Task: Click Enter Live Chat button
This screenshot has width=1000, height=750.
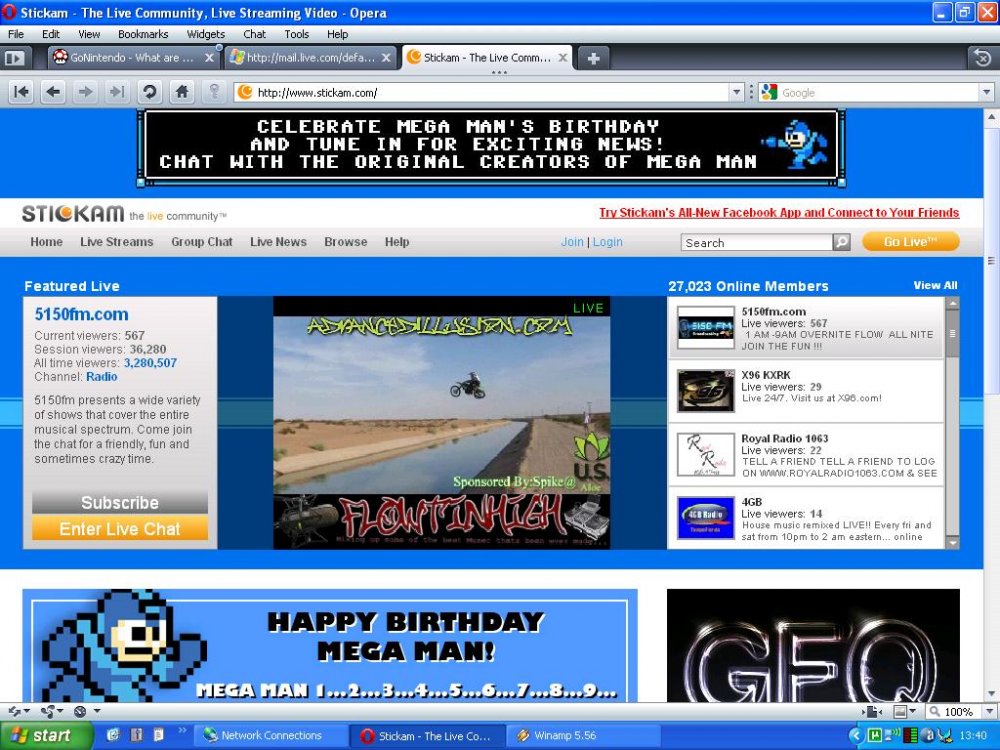Action: [x=120, y=529]
